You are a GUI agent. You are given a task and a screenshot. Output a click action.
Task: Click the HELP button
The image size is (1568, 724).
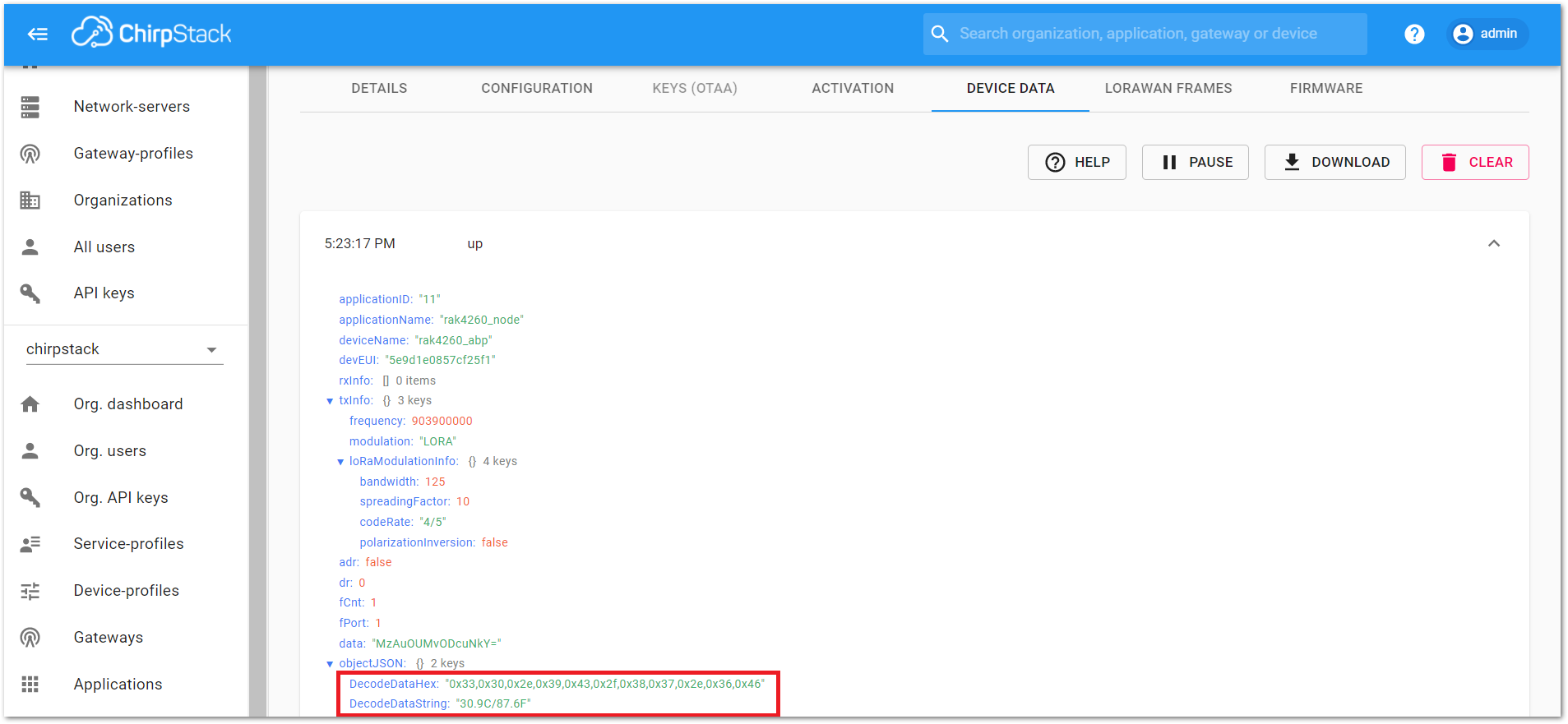tap(1077, 163)
